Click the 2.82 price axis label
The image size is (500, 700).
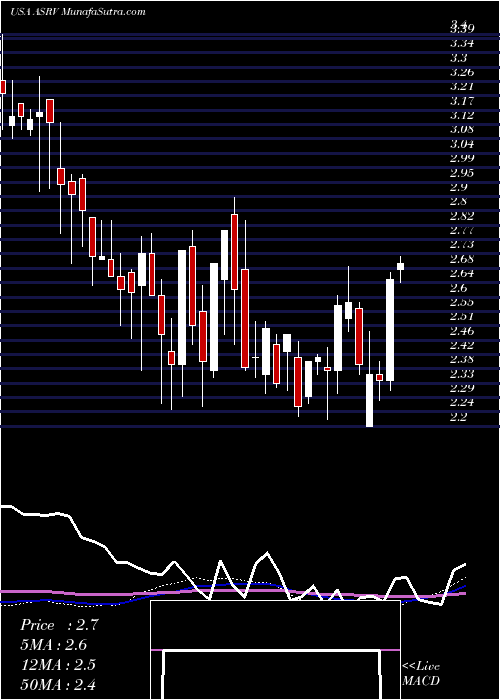(x=462, y=216)
